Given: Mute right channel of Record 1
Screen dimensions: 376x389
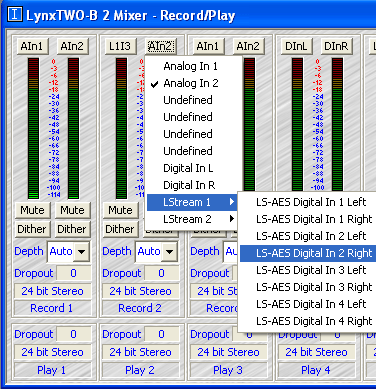Looking at the screenshot, I should (x=72, y=210).
